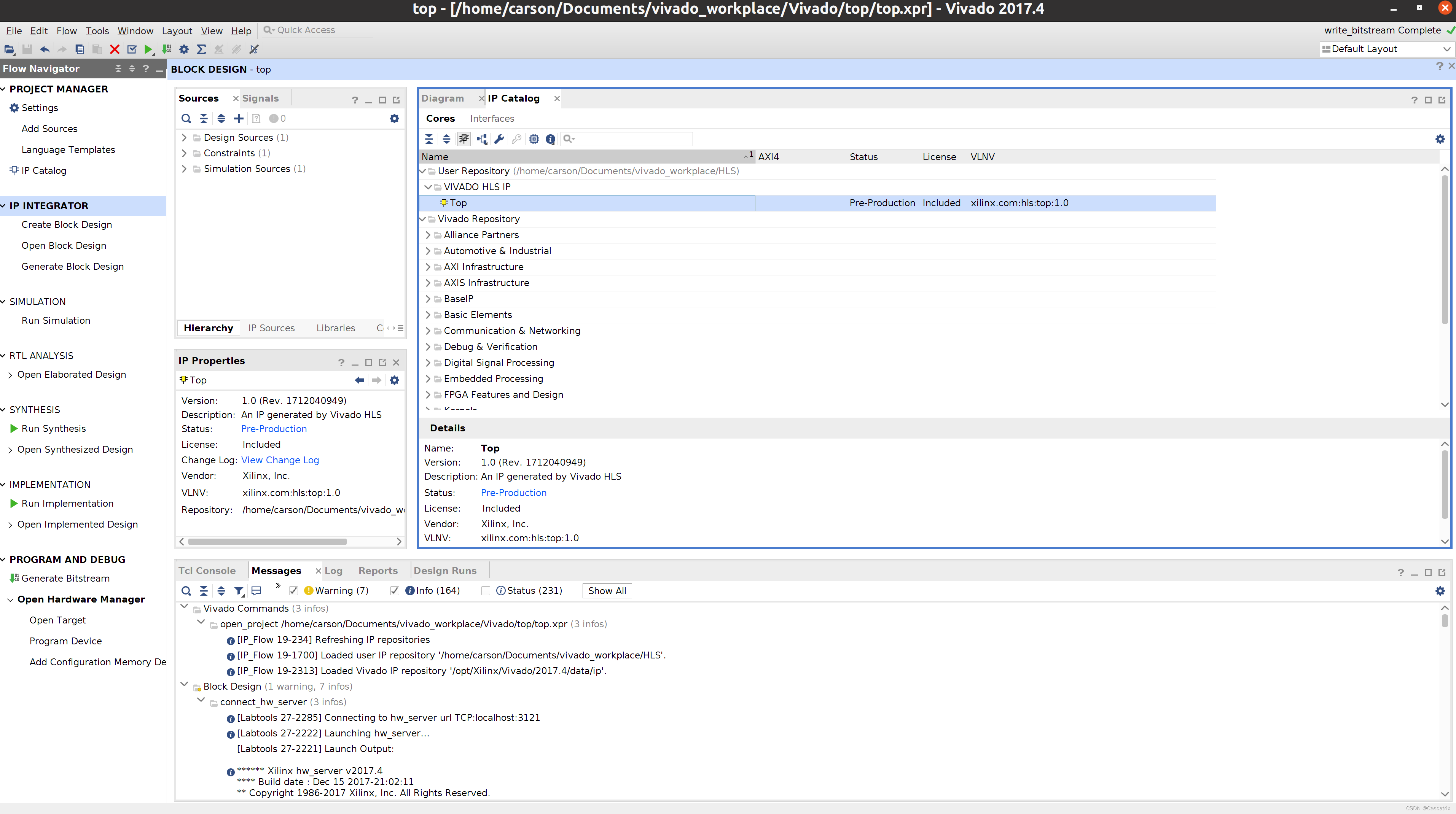
Task: Click the Undo arrow in the main toolbar
Action: tap(45, 50)
